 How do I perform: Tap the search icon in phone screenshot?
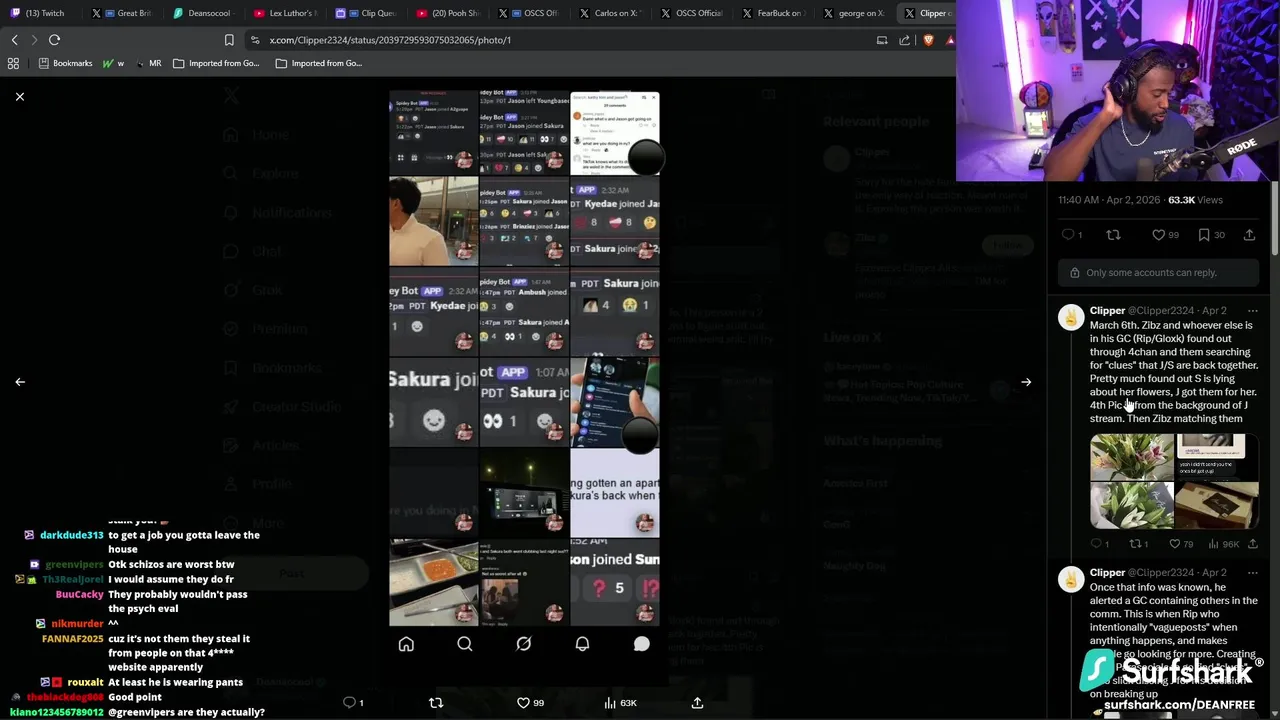pyautogui.click(x=465, y=645)
